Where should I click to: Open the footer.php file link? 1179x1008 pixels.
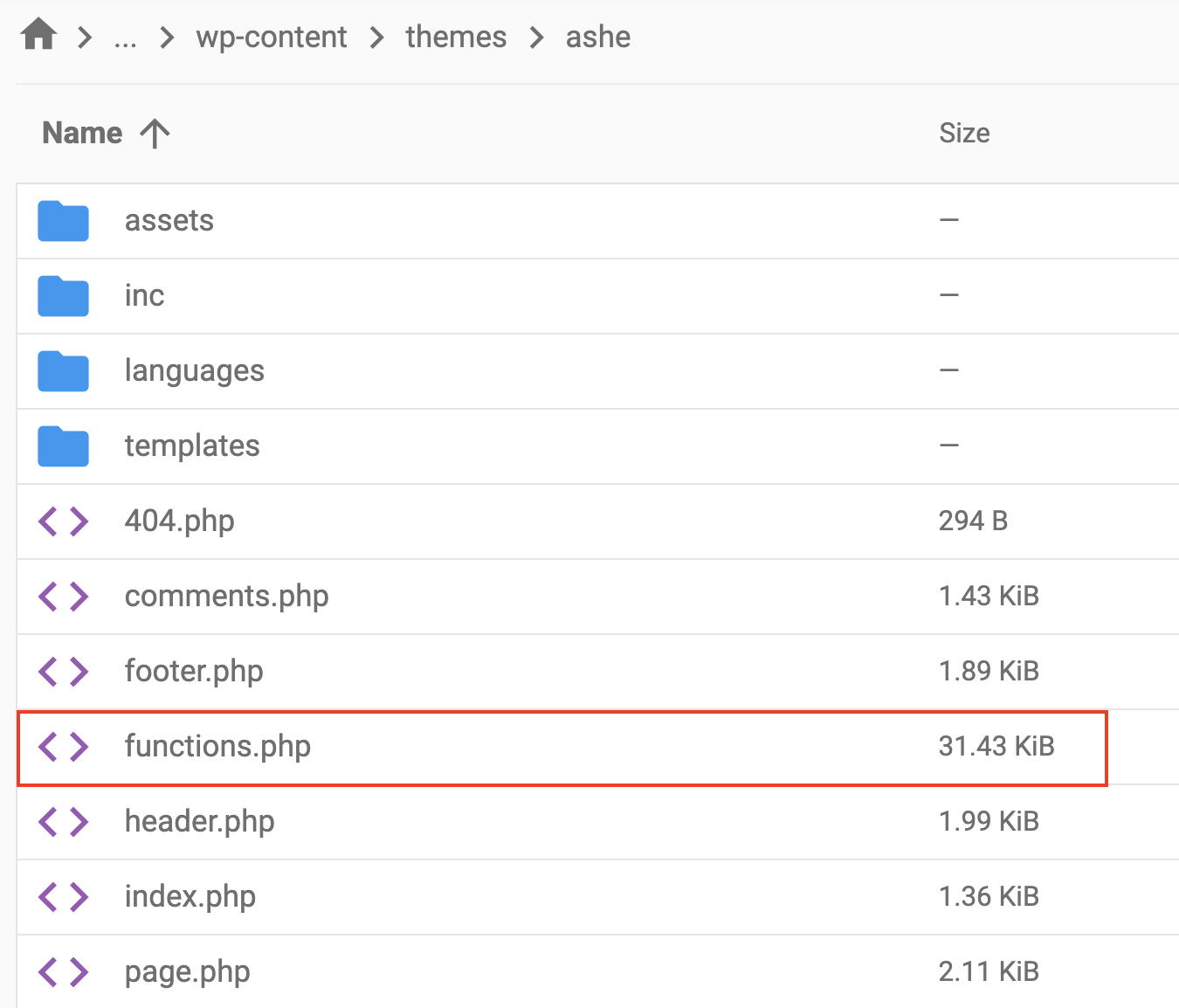pos(194,672)
